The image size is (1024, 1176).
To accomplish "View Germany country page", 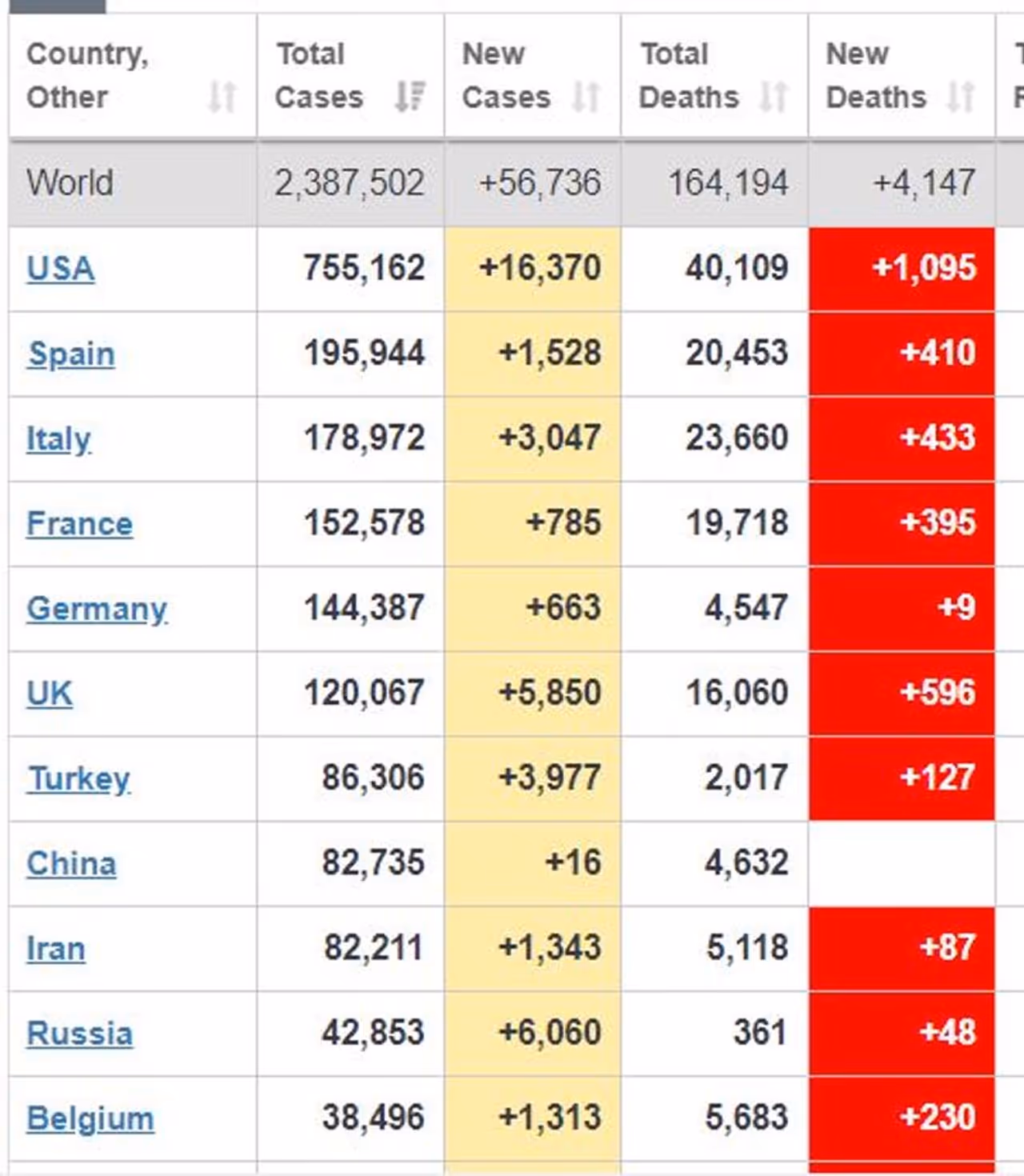I will click(97, 609).
